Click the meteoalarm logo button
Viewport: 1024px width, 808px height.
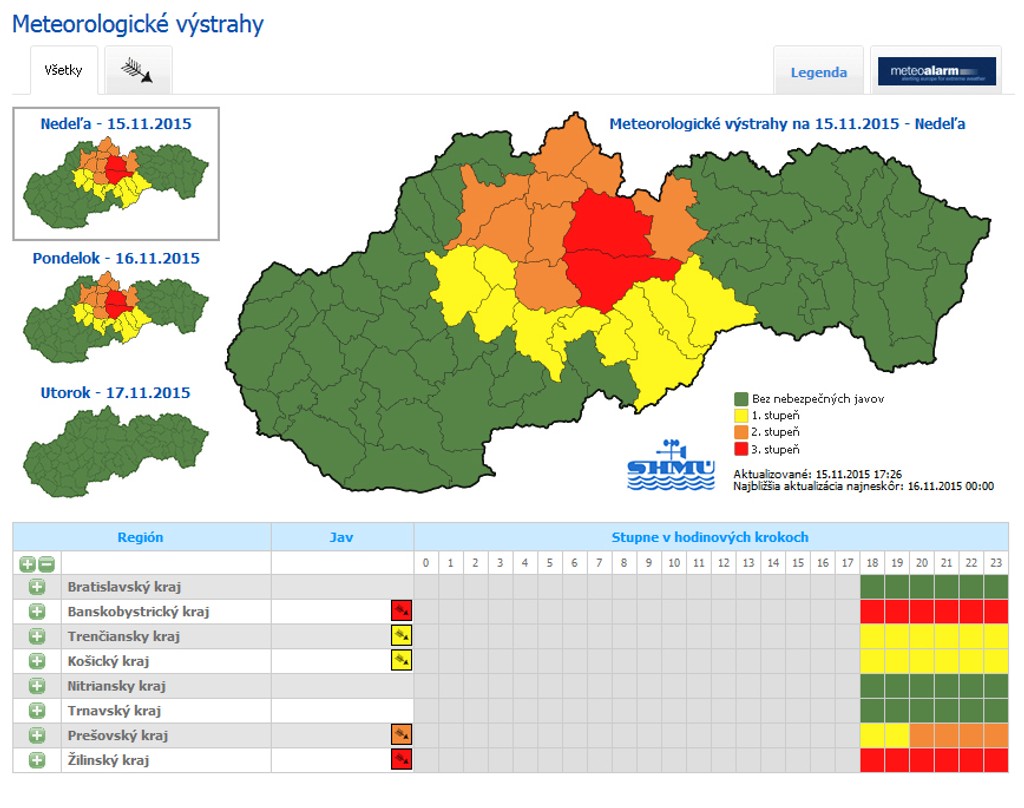coord(936,71)
